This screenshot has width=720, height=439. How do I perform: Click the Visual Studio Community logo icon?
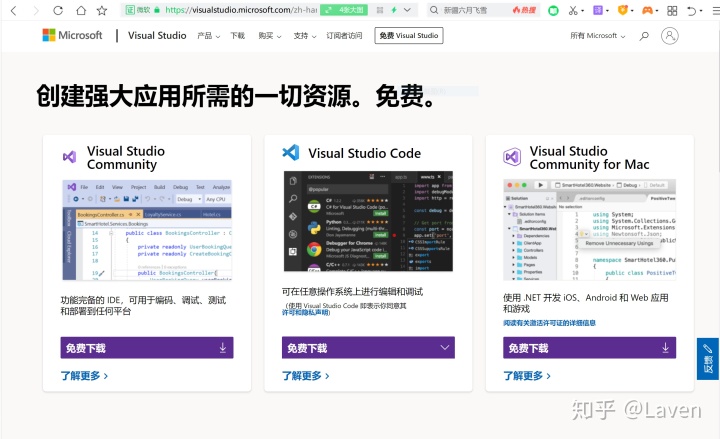(69, 157)
